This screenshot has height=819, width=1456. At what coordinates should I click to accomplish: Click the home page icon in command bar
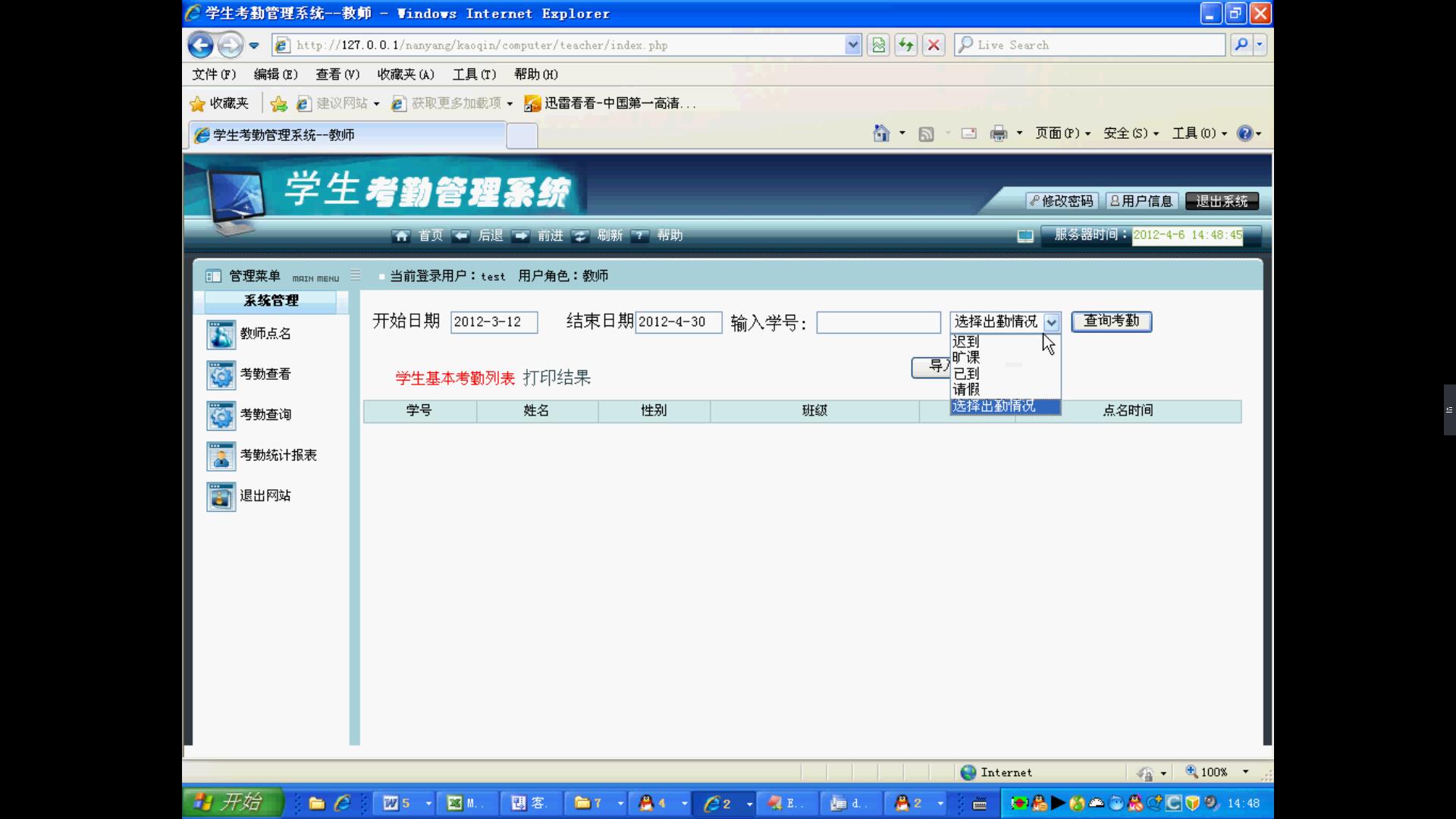(881, 133)
